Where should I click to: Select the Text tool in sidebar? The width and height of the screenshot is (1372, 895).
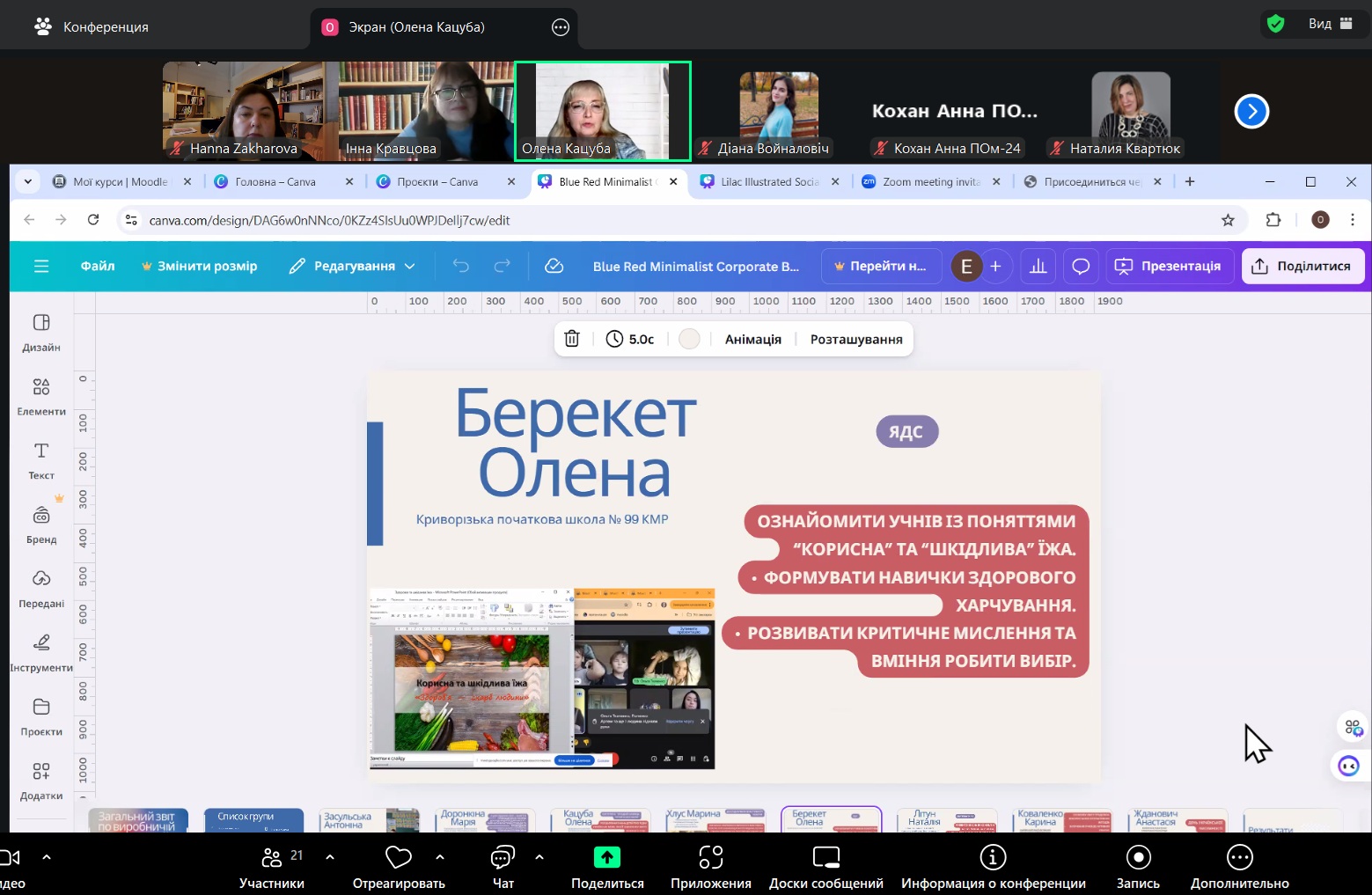41,460
